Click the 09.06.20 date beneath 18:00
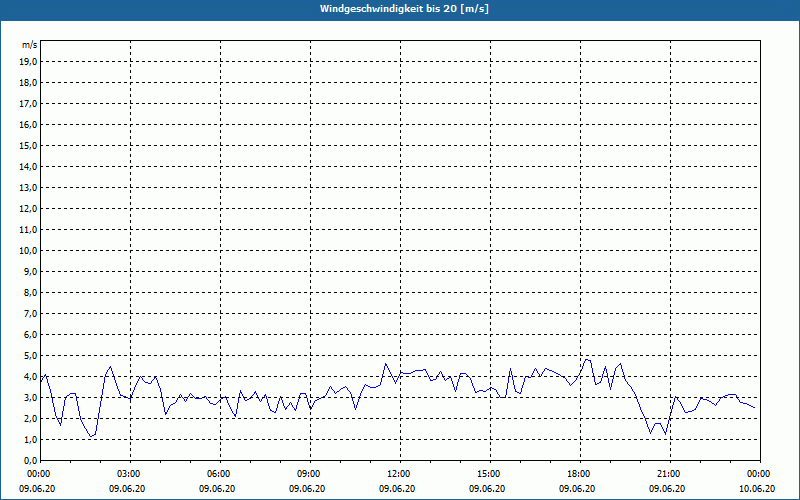 click(x=577, y=488)
